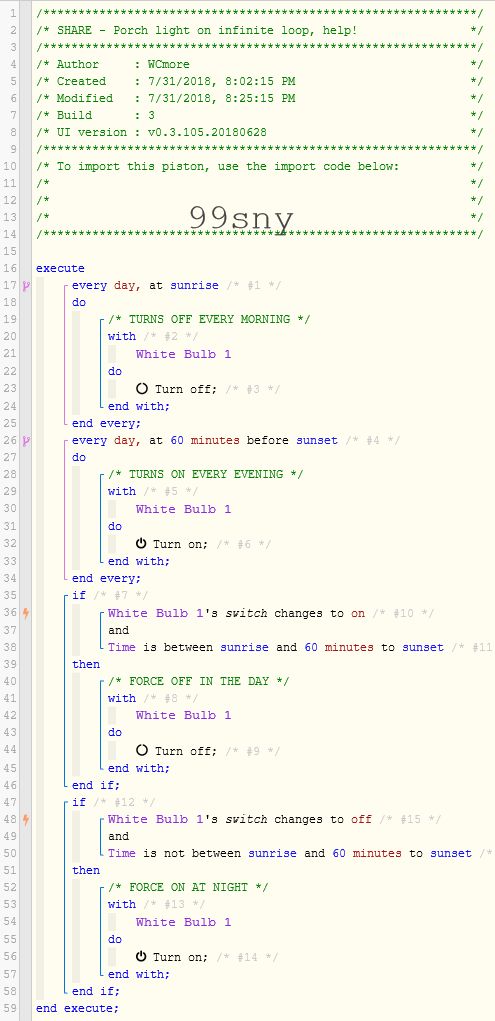The height and width of the screenshot is (1021, 495).
Task: Click import code '99sny' in the header
Action: pyautogui.click(x=241, y=219)
